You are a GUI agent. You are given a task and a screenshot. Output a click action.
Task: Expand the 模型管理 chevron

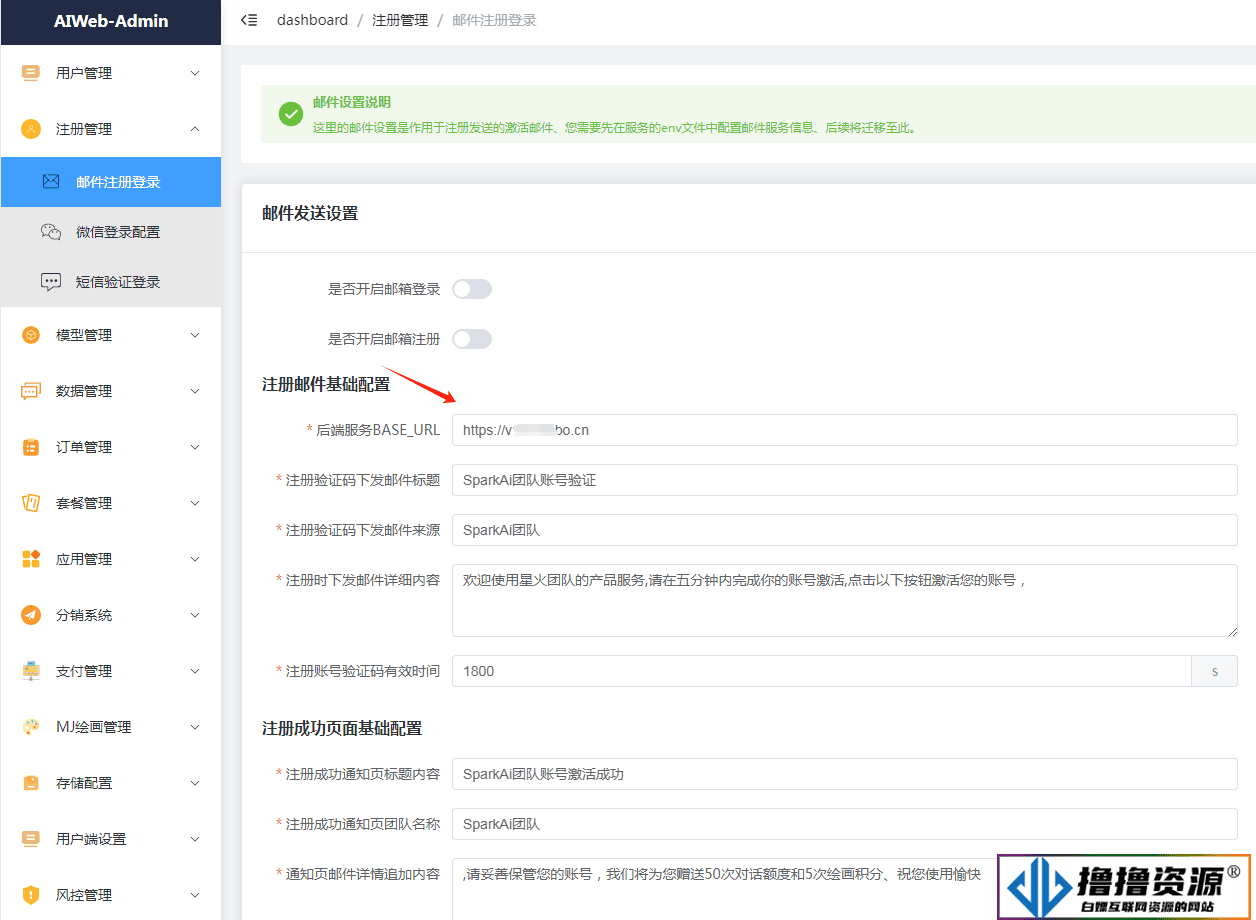point(195,335)
